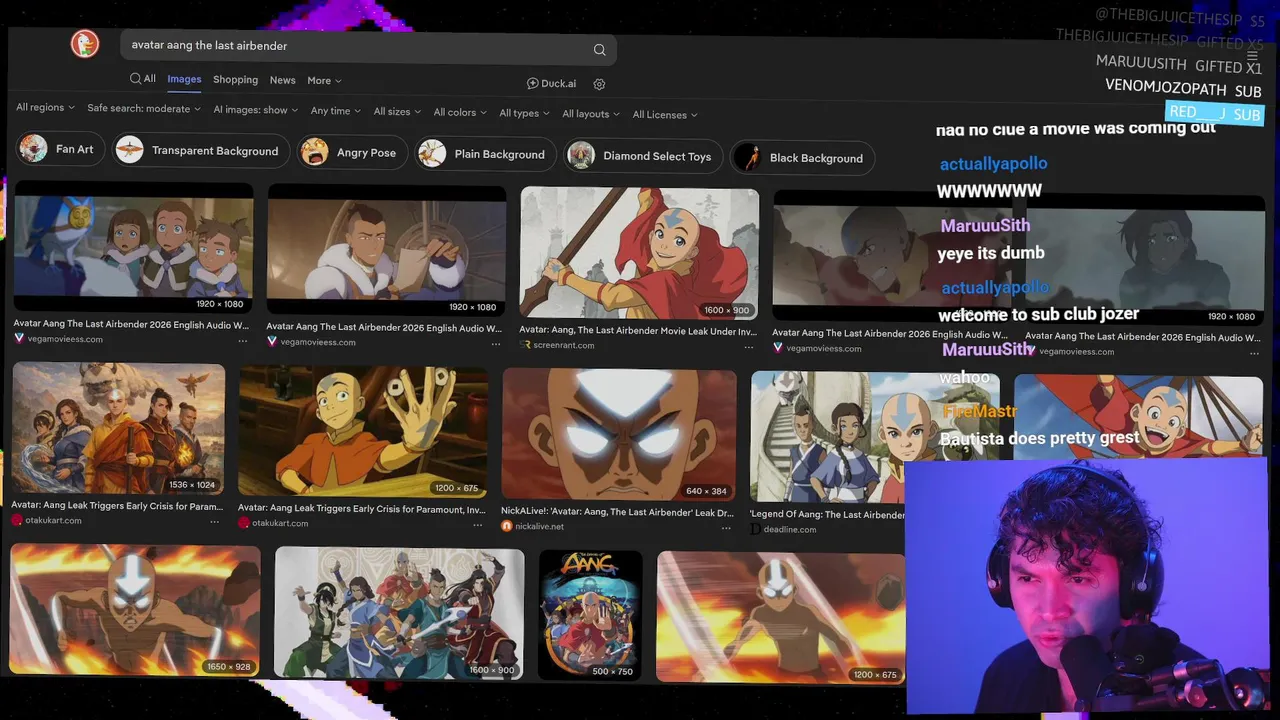Open thumbnail of Sokka holding a paper

[x=386, y=250]
